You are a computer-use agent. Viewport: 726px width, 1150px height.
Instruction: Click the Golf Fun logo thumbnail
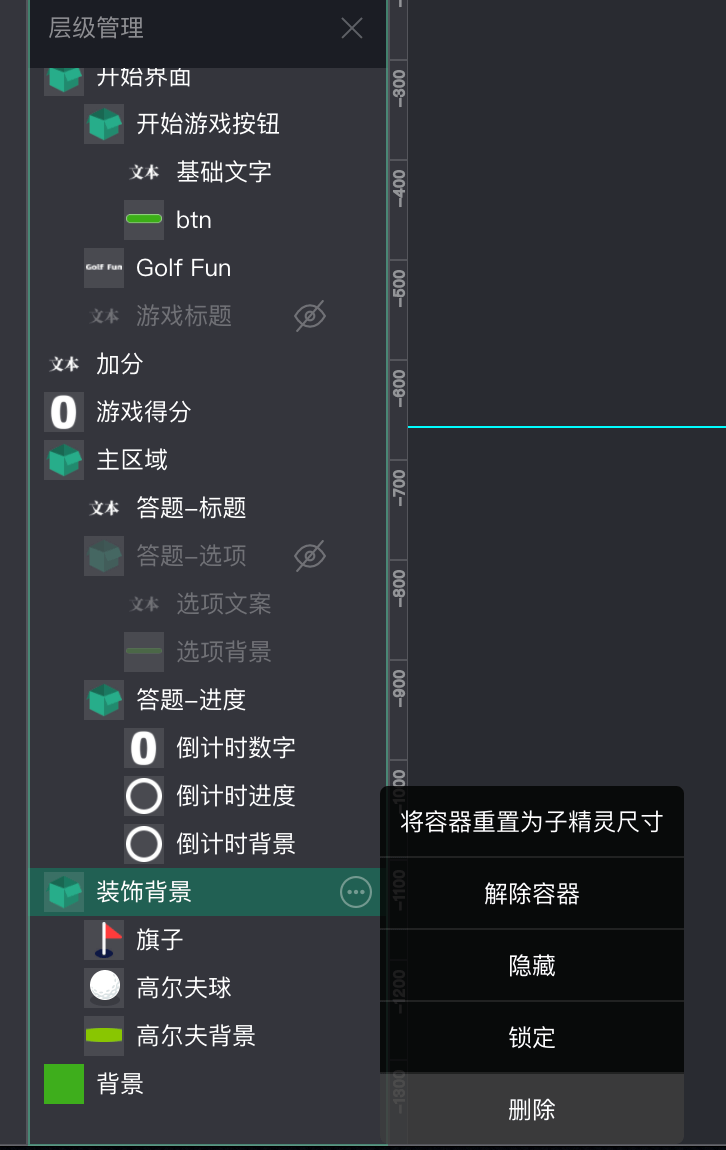(x=104, y=268)
